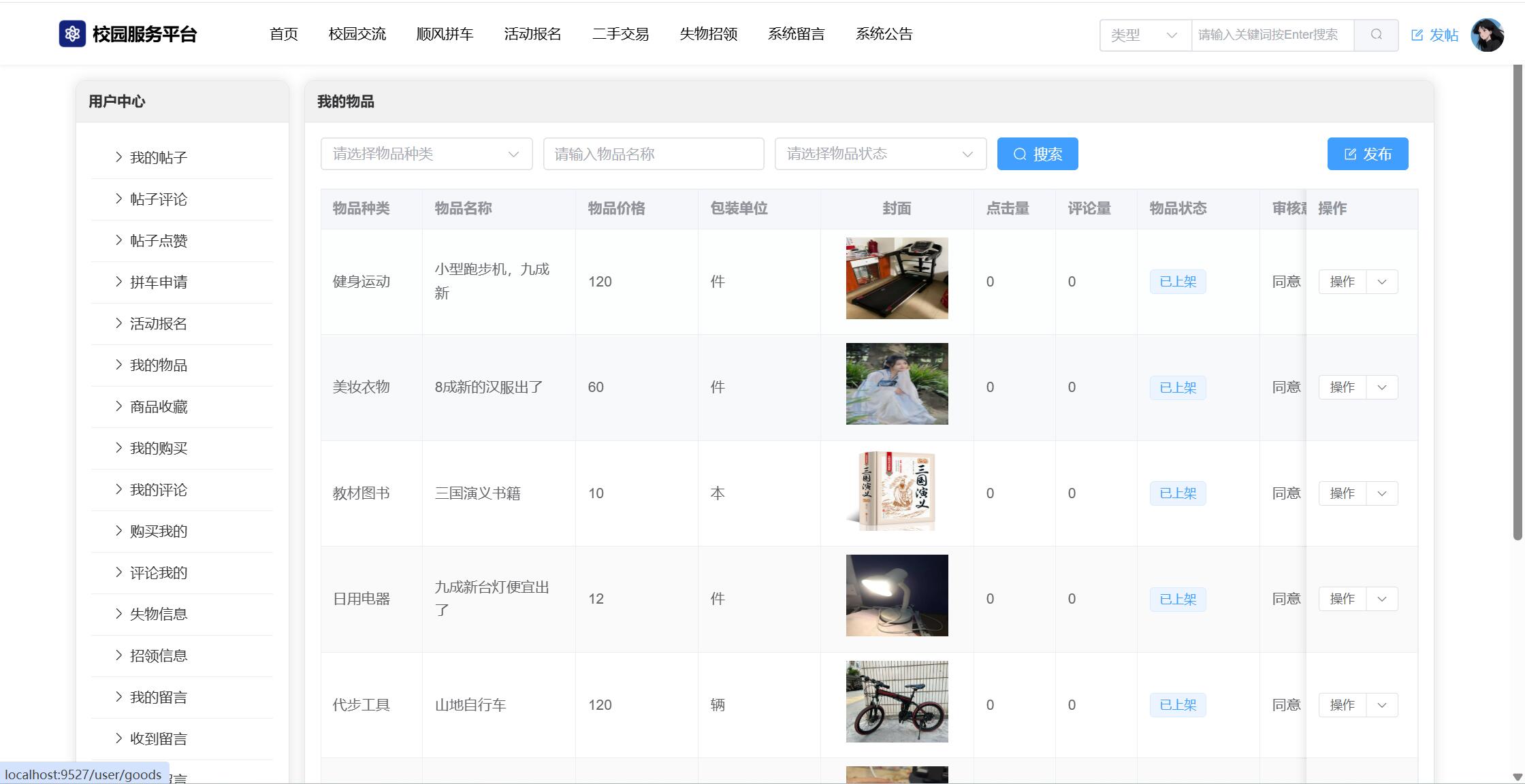
Task: Click the 请输入物品名称 input field
Action: (x=653, y=154)
